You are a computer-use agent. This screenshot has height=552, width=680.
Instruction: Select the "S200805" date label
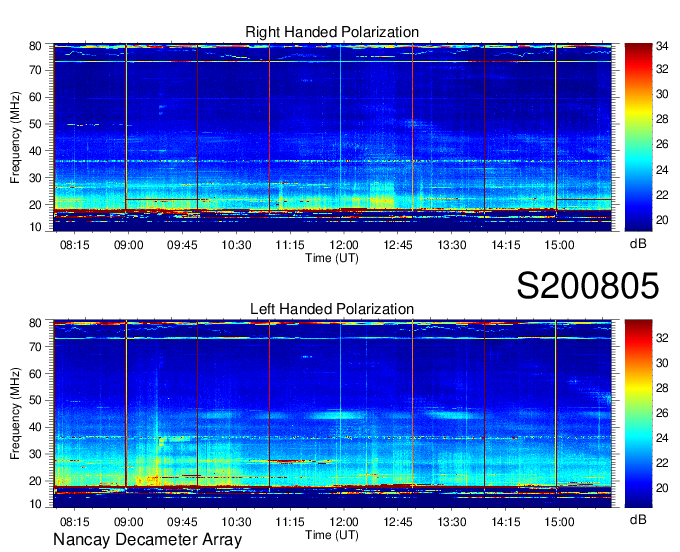[588, 286]
